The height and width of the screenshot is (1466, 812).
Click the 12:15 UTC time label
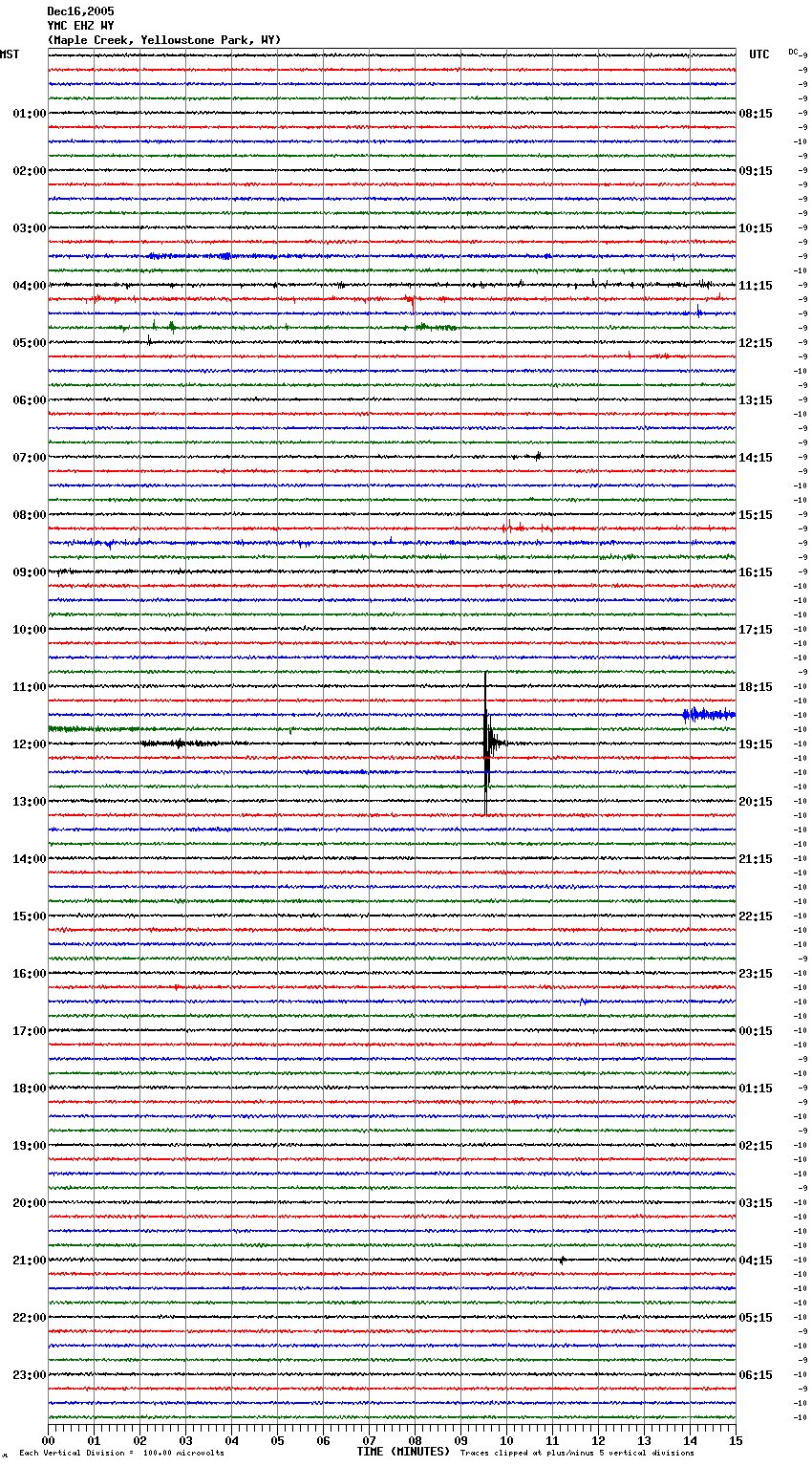[x=756, y=343]
